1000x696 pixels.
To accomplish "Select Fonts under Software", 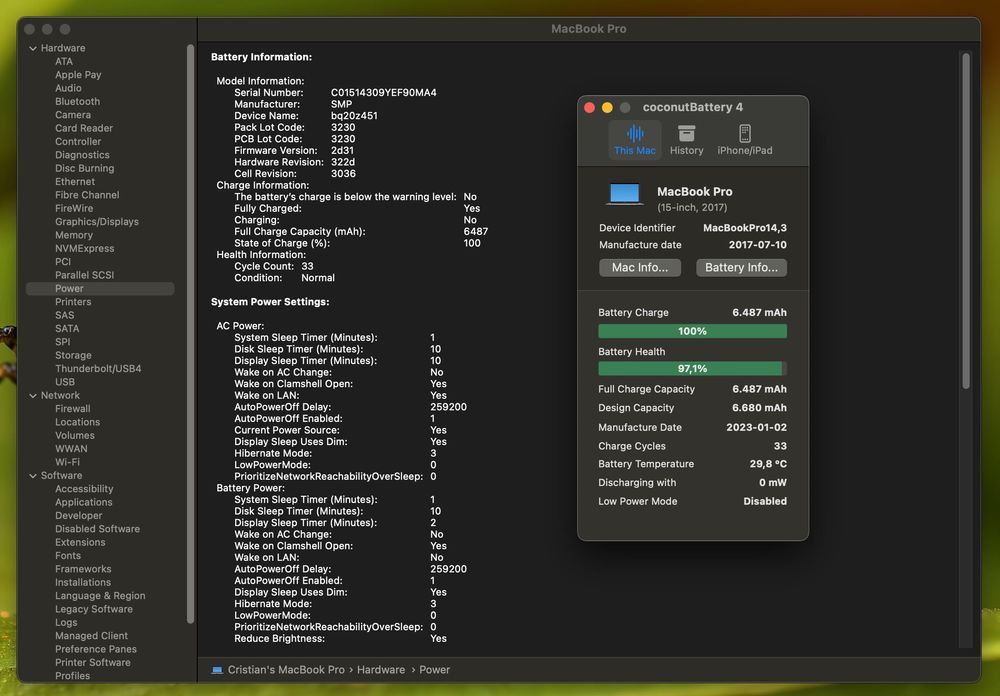I will point(68,556).
